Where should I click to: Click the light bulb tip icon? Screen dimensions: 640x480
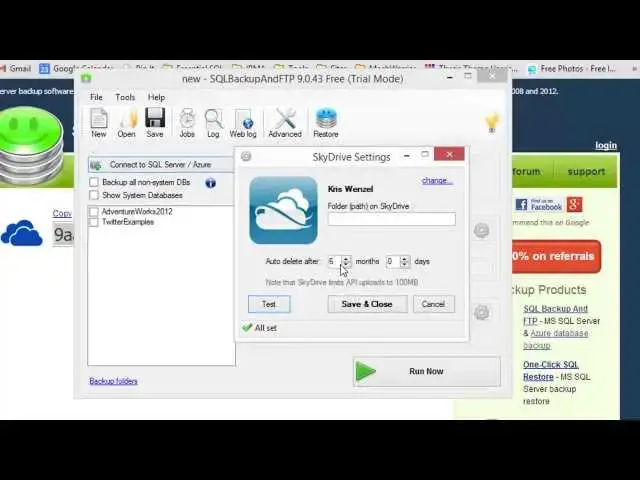pos(492,122)
